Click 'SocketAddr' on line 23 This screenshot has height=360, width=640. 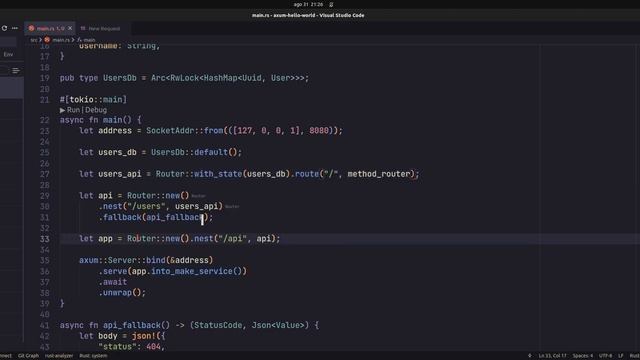(x=170, y=131)
